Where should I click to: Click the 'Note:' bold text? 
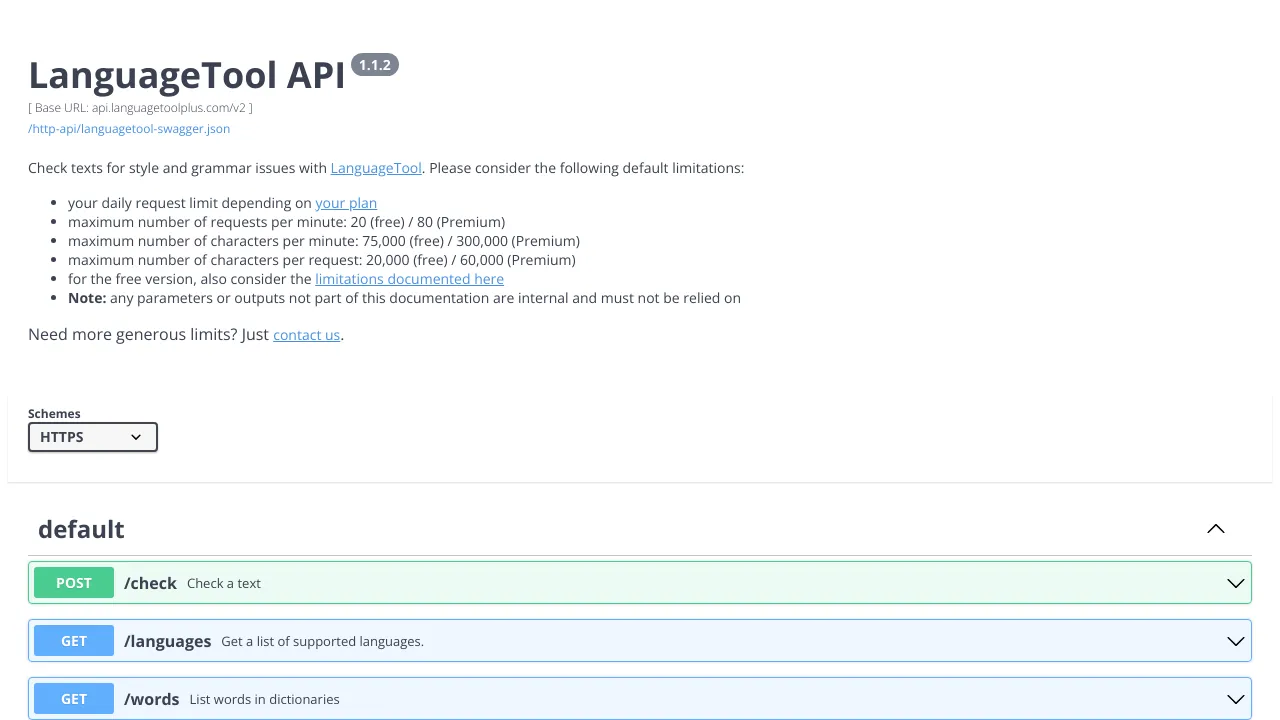pyautogui.click(x=87, y=298)
